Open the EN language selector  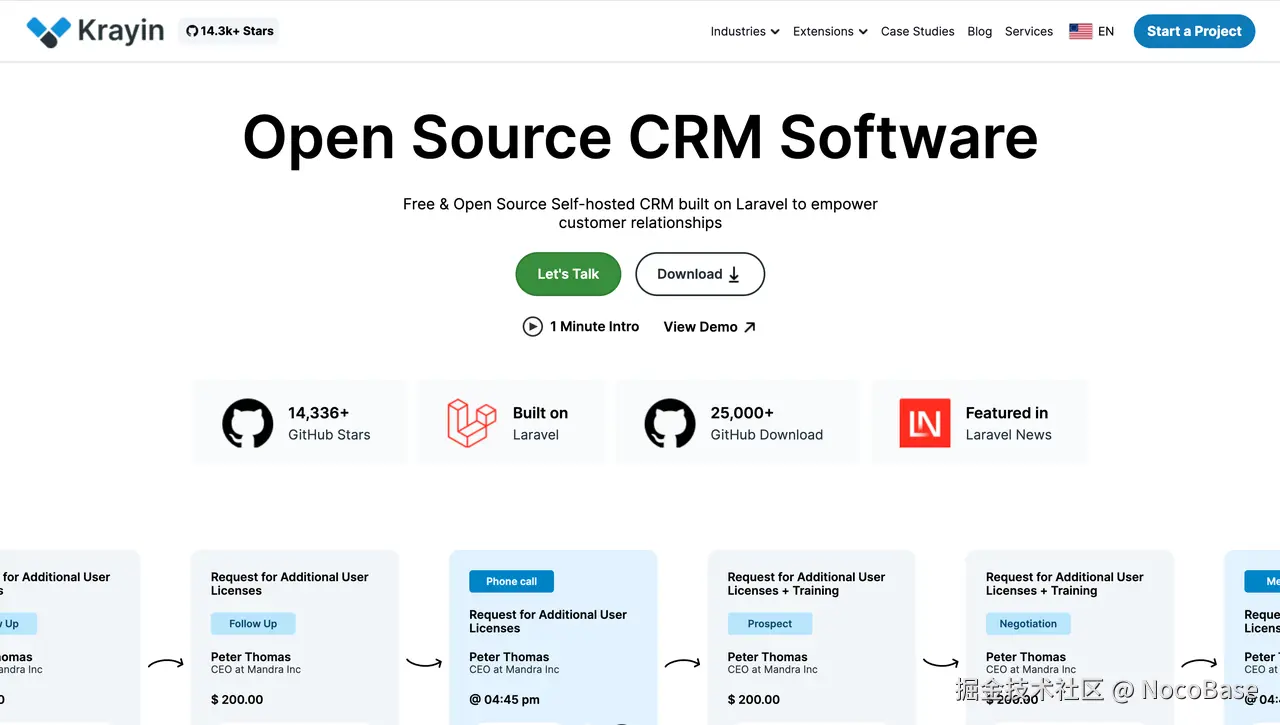pyautogui.click(x=1106, y=31)
